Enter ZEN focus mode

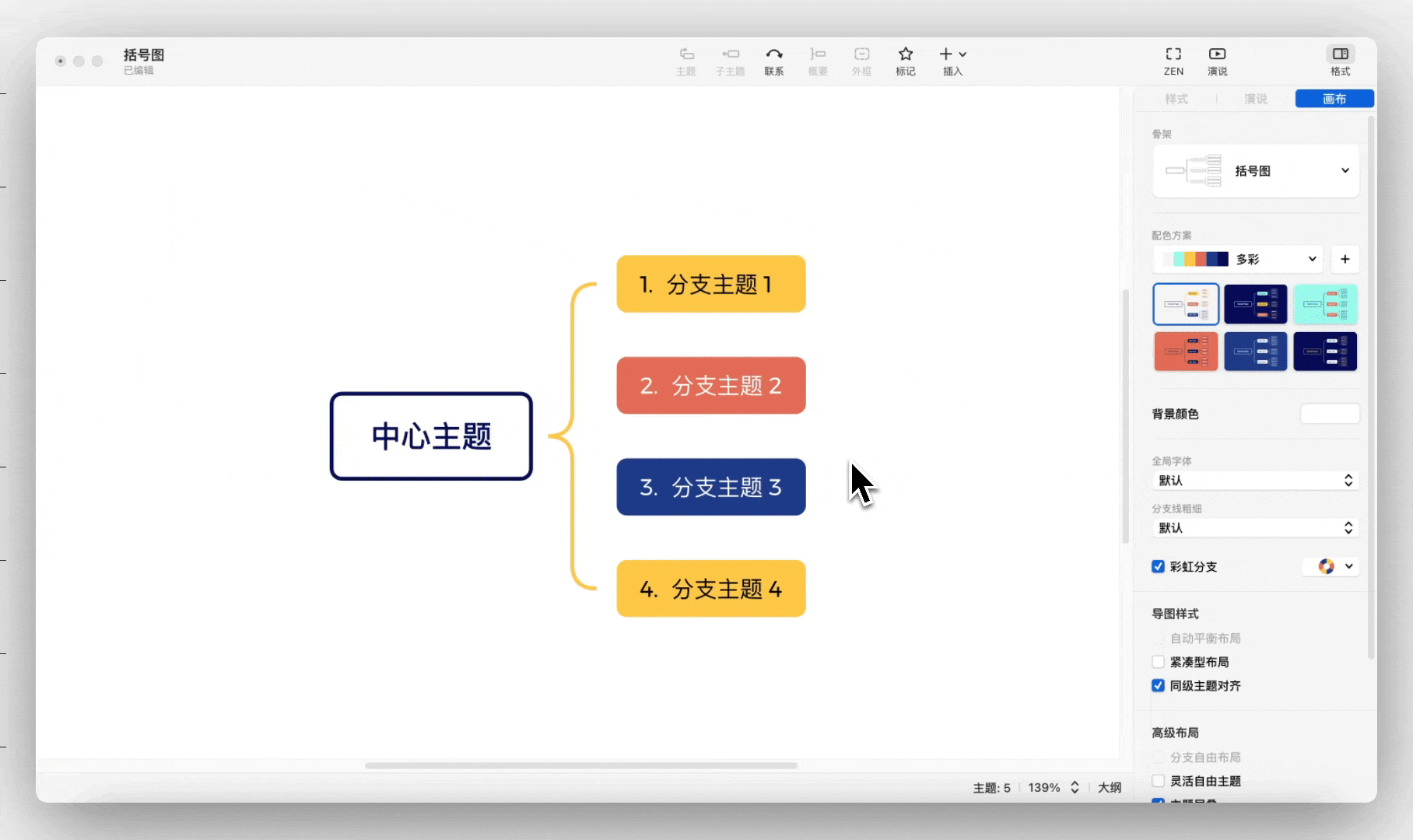tap(1173, 61)
